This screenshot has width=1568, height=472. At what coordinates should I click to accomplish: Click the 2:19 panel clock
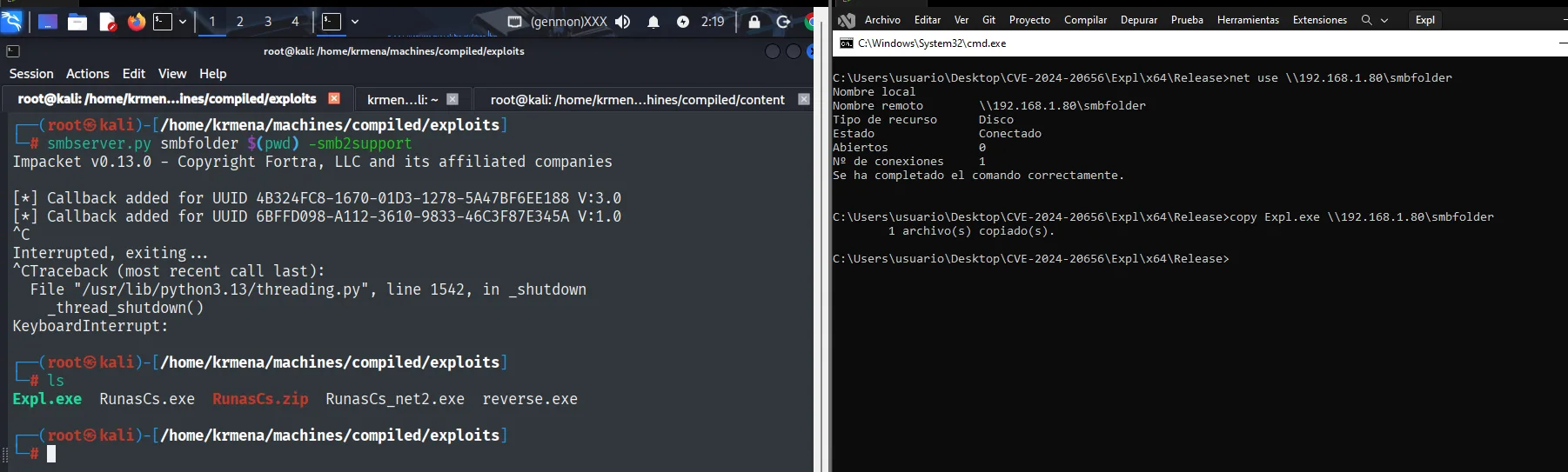(713, 22)
